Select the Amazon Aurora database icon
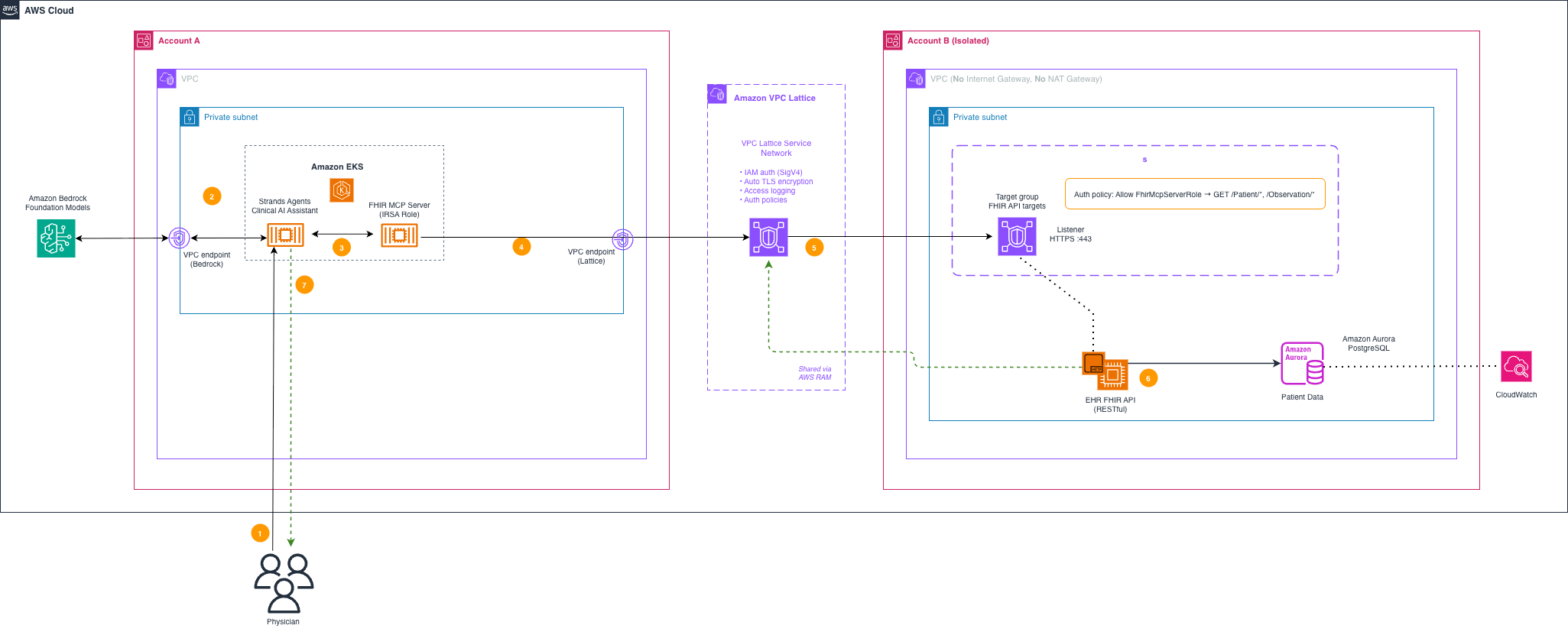This screenshot has height=635, width=1568. tap(1303, 364)
